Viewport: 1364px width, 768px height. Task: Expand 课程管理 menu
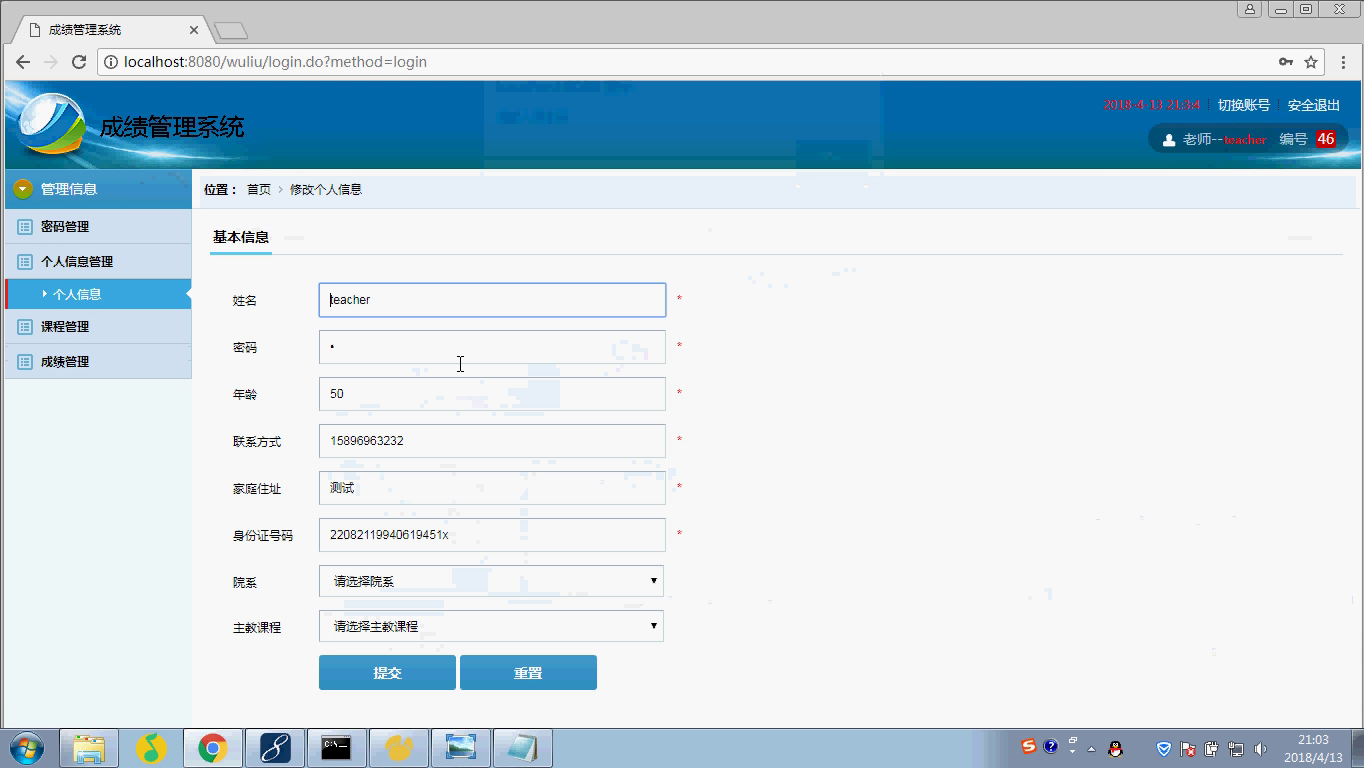point(98,326)
